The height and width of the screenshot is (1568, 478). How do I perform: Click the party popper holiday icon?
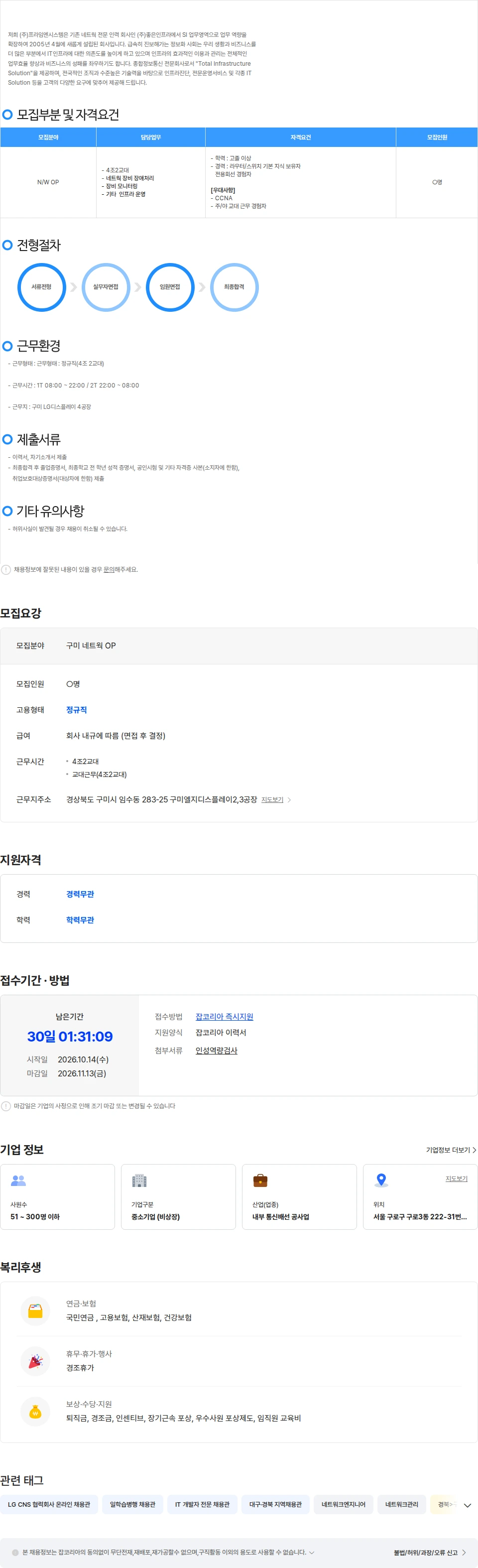click(x=35, y=1361)
